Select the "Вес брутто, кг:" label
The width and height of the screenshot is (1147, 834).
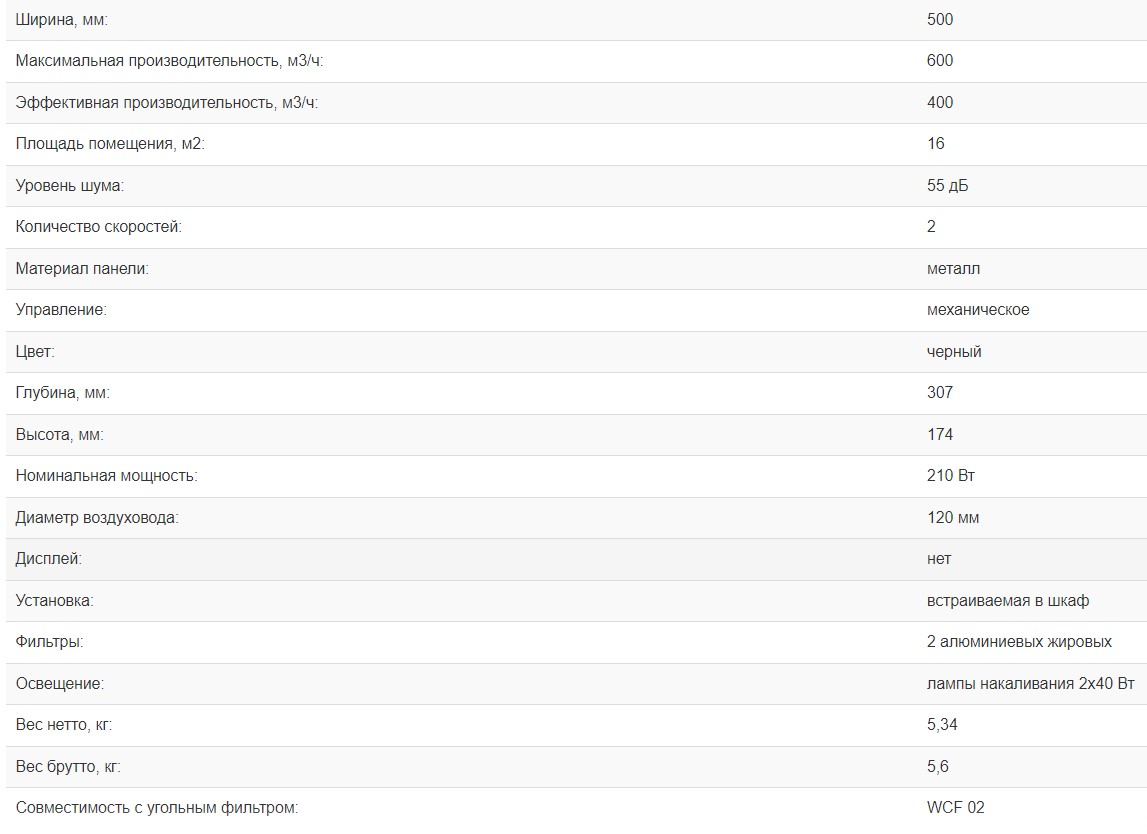pyautogui.click(x=68, y=767)
